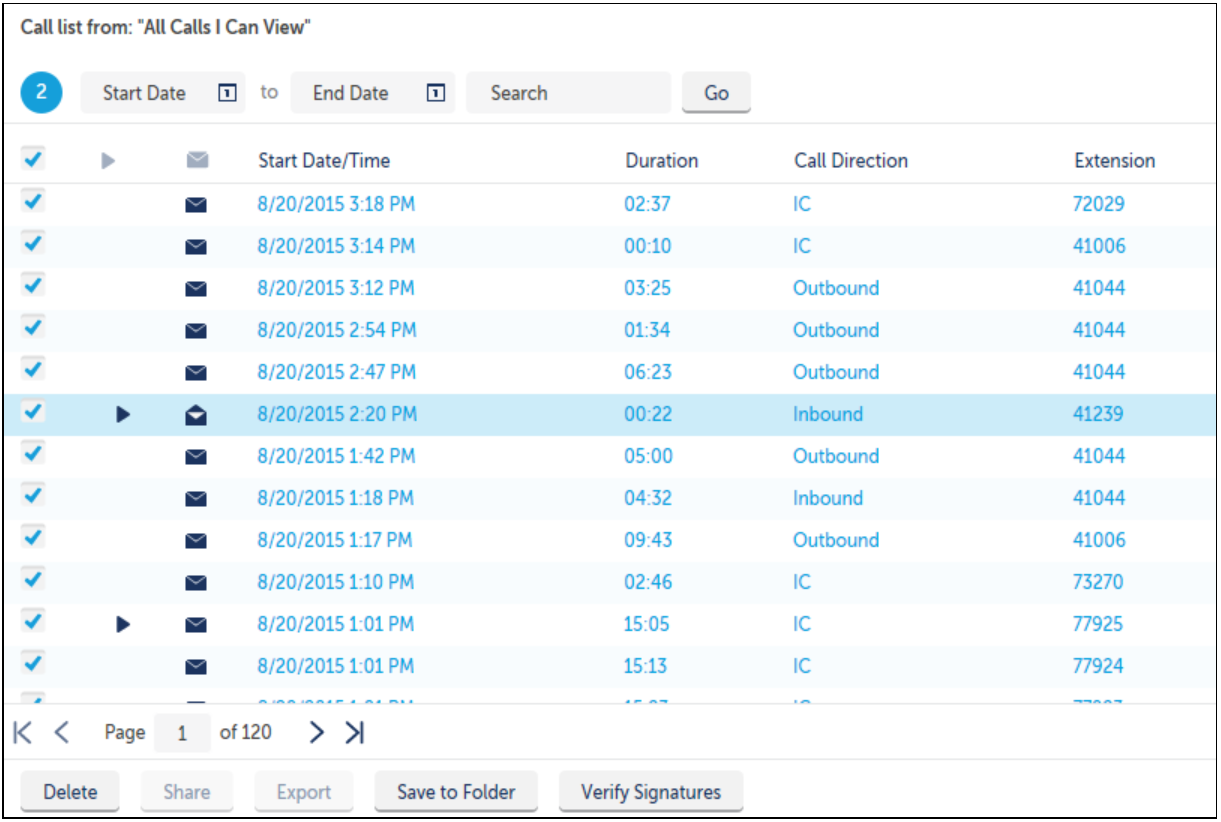Click the Export button
This screenshot has height=822, width=1221.
click(x=304, y=792)
